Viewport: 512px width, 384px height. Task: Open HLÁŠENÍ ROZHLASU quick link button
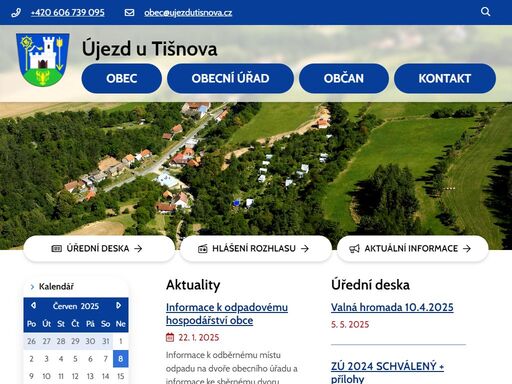pyautogui.click(x=256, y=248)
